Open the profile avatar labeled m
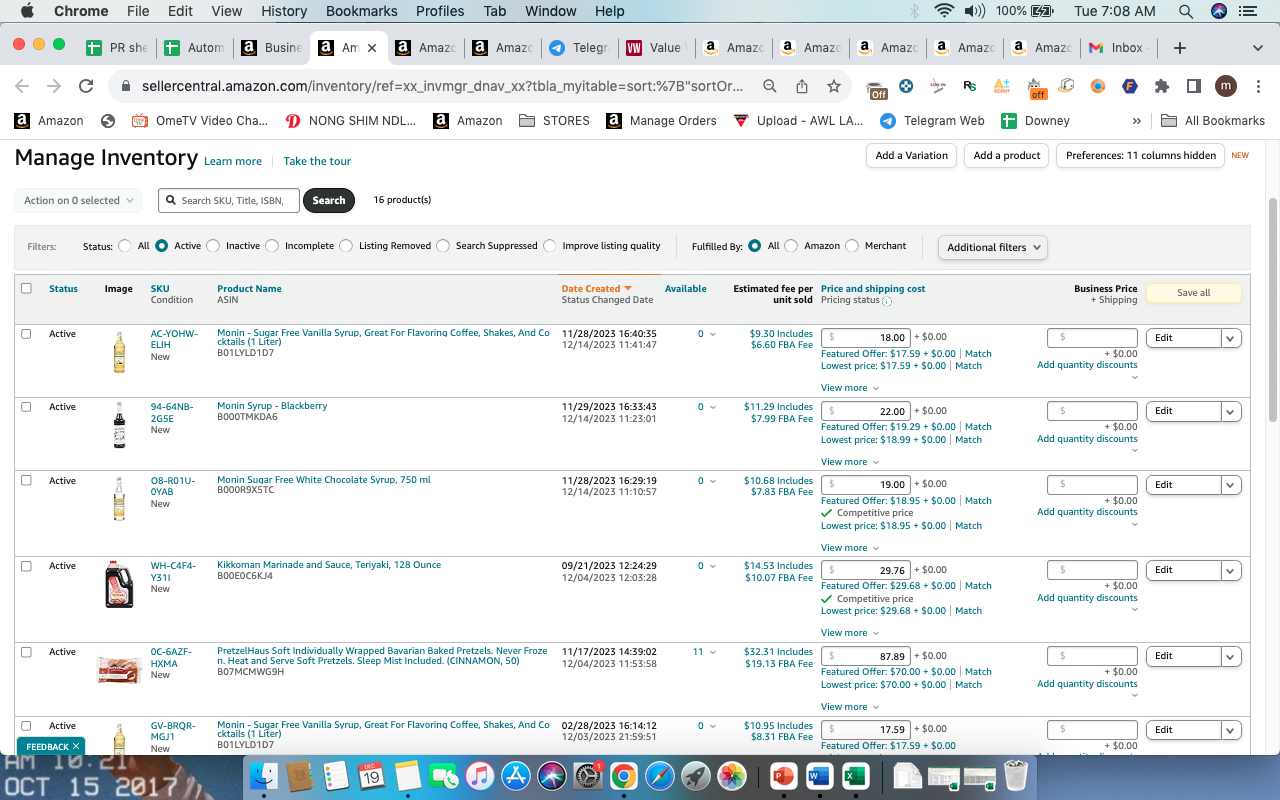 (x=1226, y=86)
